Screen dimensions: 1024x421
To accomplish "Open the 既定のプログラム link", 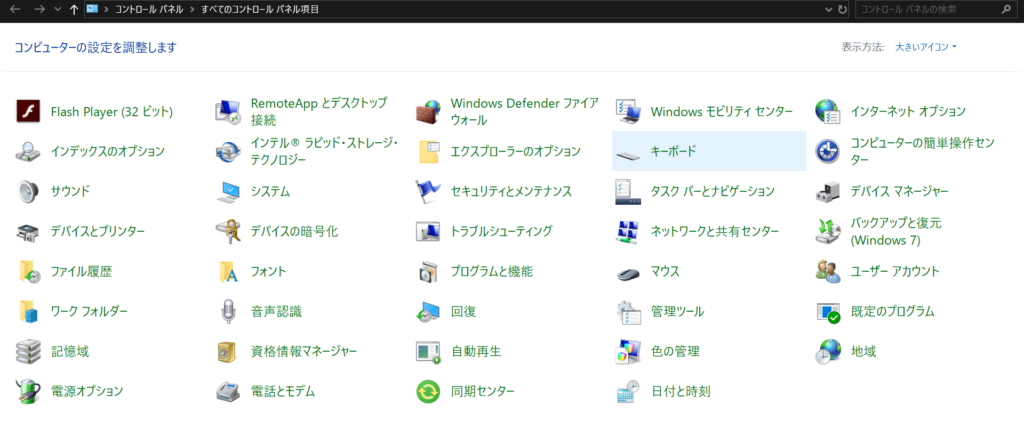I will [x=893, y=311].
